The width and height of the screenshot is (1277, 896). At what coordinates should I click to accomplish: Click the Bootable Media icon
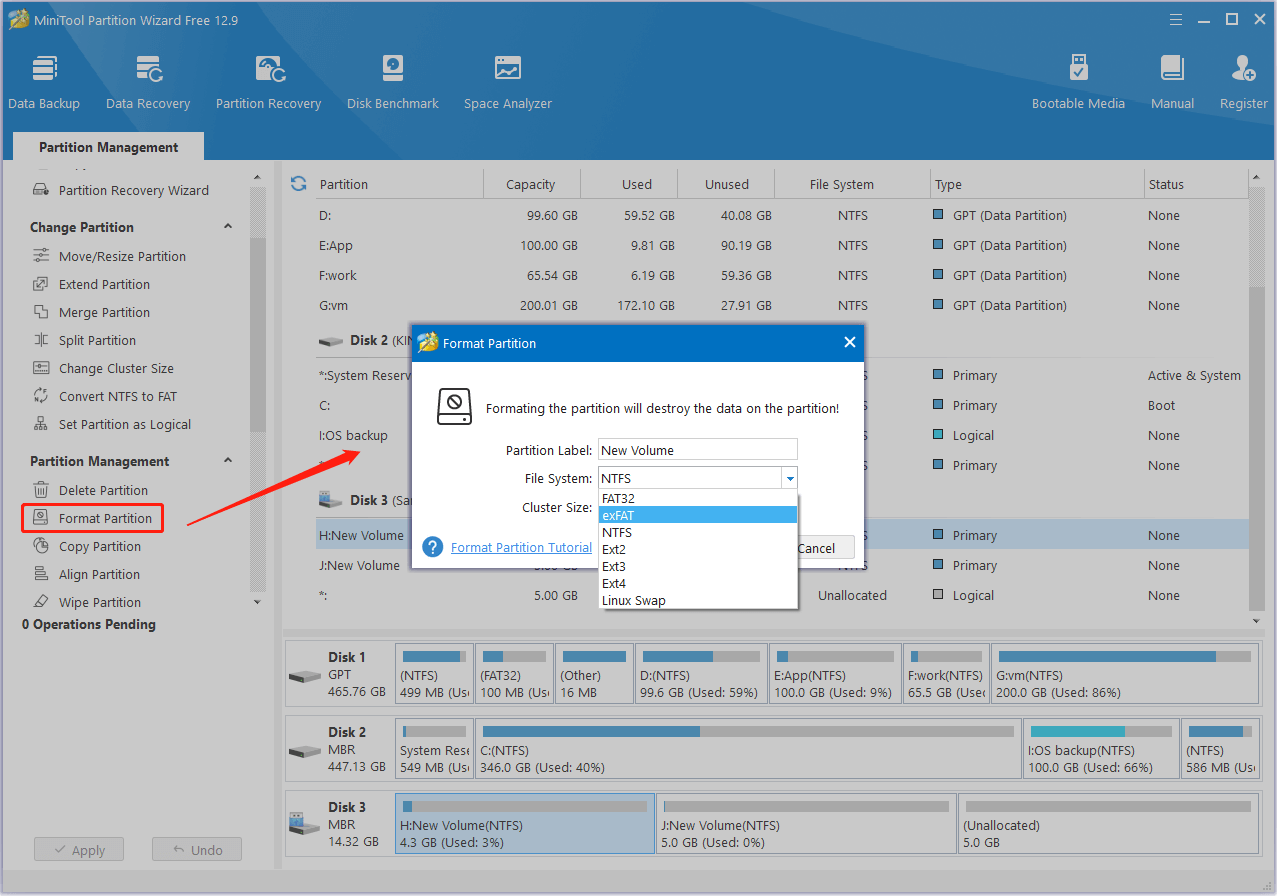tap(1078, 82)
